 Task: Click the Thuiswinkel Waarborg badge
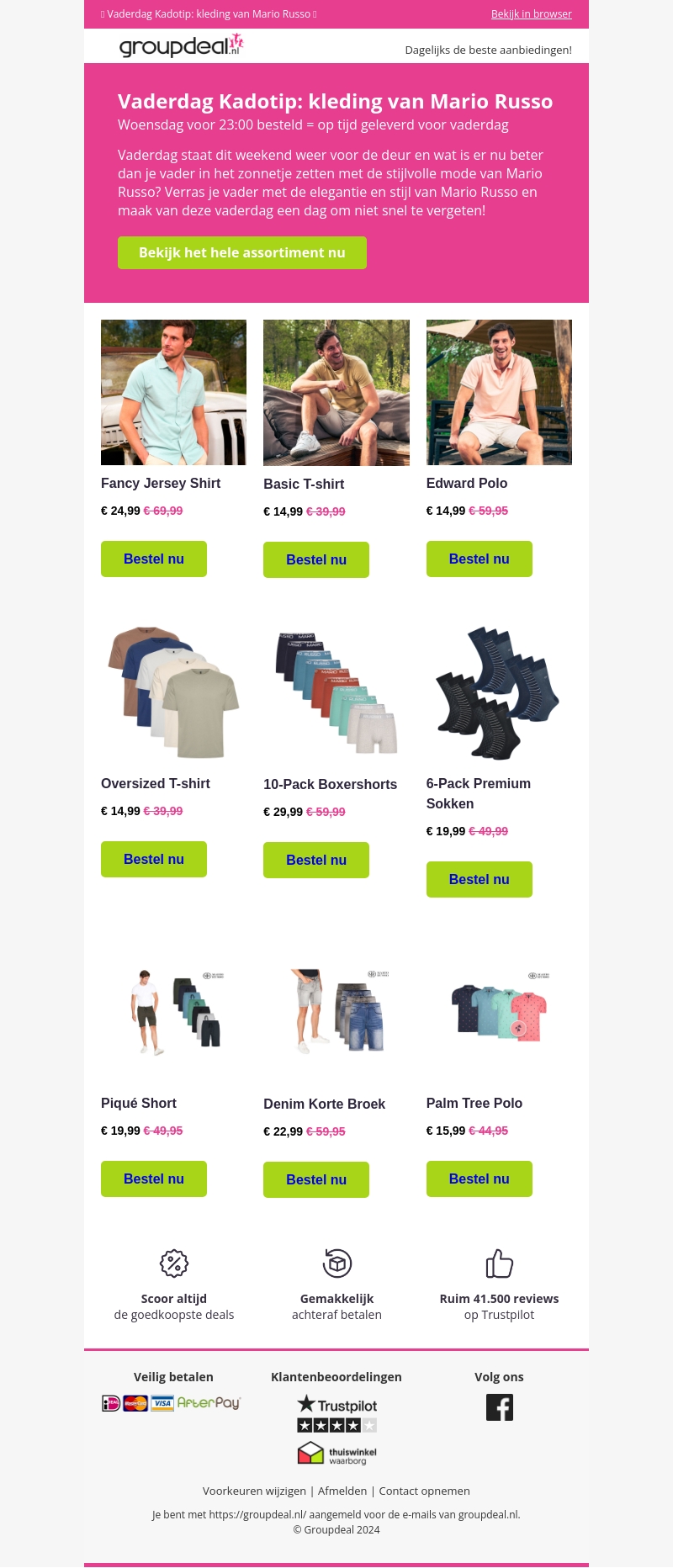click(336, 1453)
